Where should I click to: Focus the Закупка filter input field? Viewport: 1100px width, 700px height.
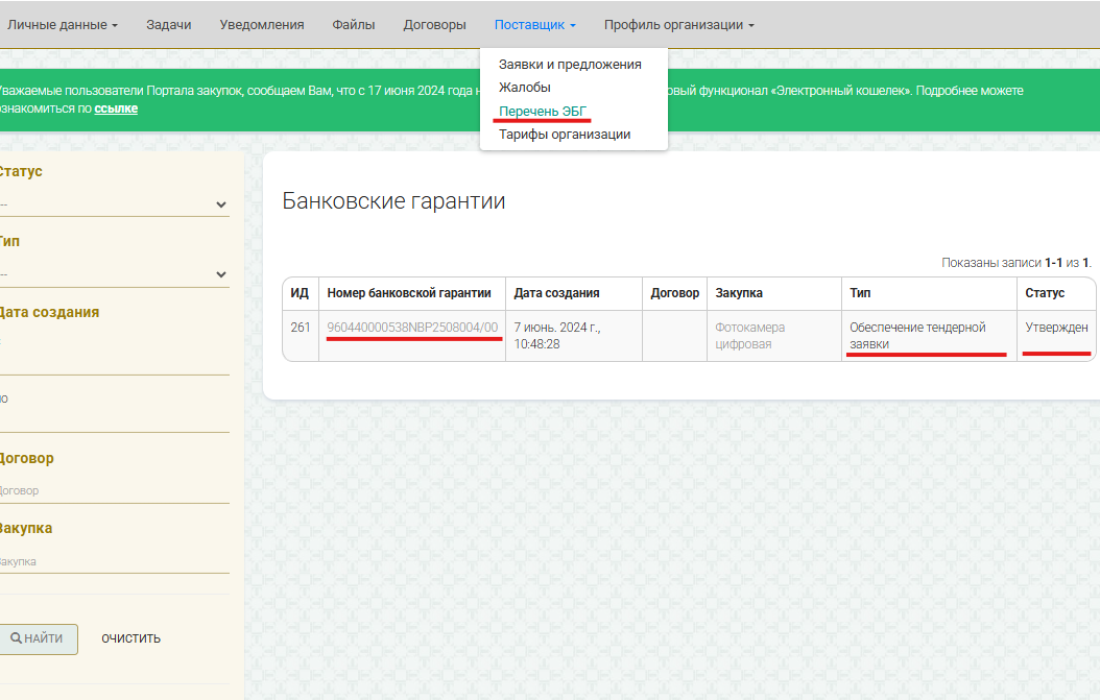pyautogui.click(x=113, y=561)
